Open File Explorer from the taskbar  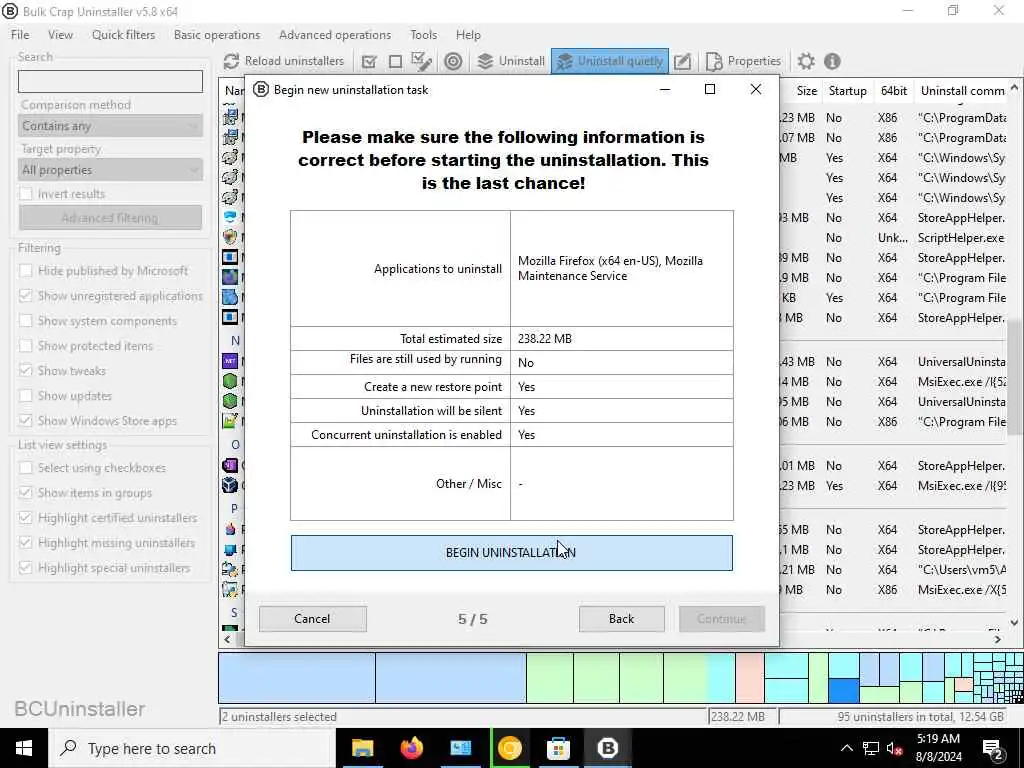pyautogui.click(x=362, y=748)
